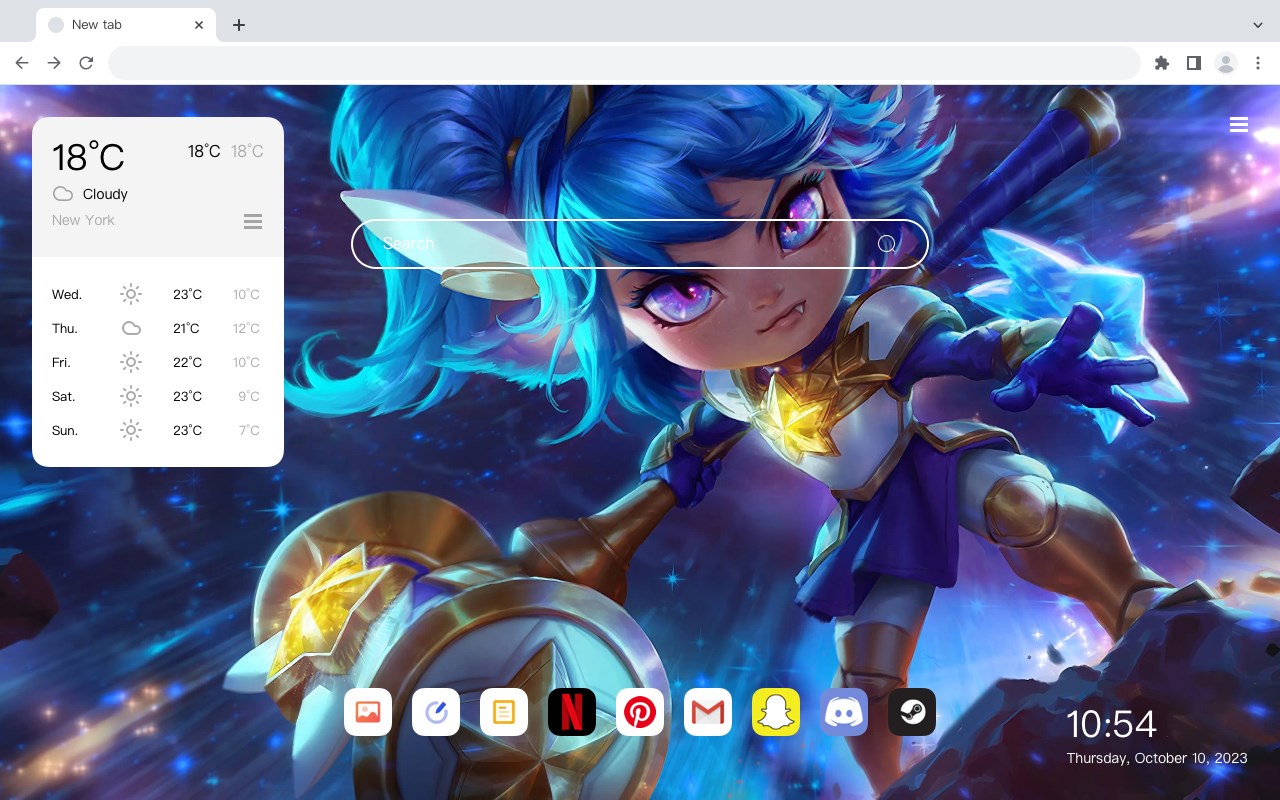Reload the current page

[86, 63]
